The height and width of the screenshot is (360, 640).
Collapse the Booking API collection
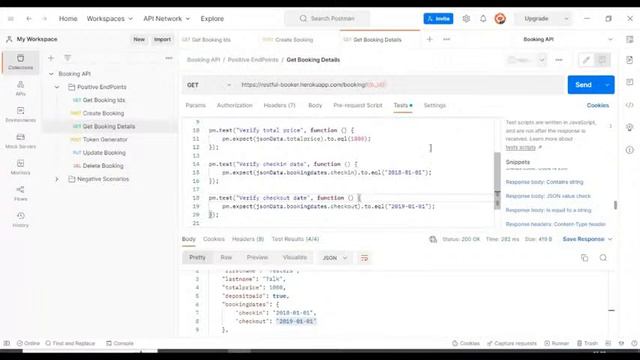[x=51, y=74]
